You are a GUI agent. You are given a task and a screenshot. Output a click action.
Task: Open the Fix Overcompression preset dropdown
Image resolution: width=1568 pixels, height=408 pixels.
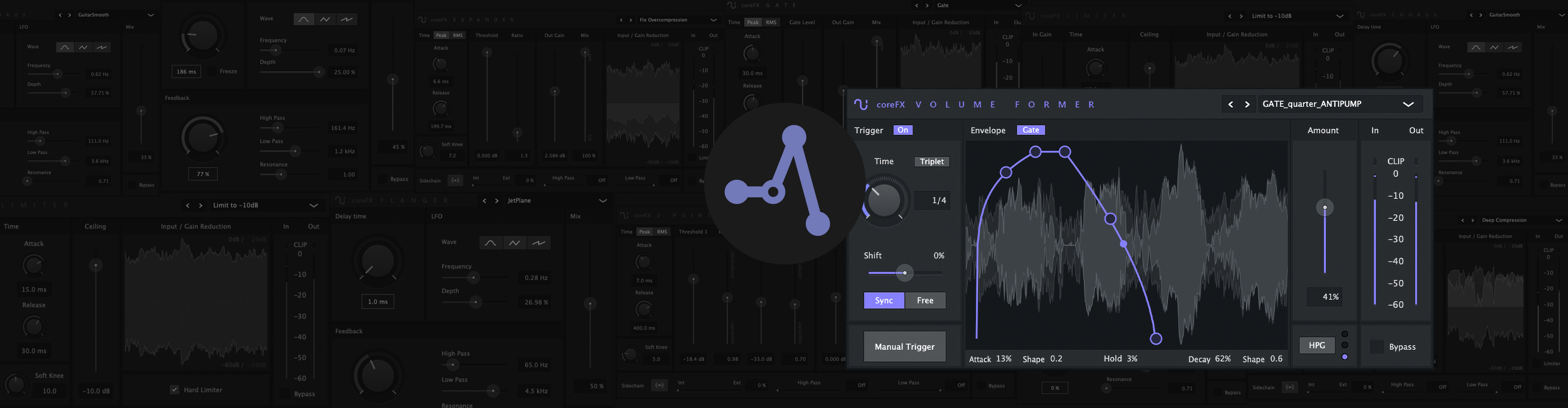(x=714, y=20)
